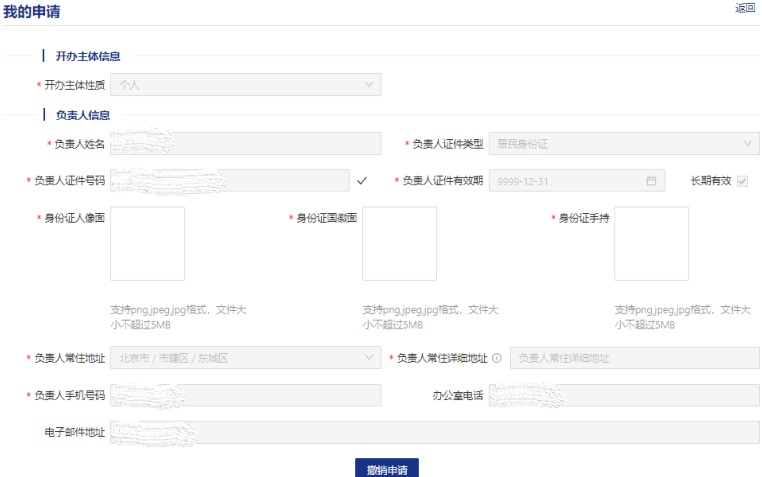762x477 pixels.
Task: Open the 开办主体性质 dropdown
Action: pyautogui.click(x=245, y=85)
